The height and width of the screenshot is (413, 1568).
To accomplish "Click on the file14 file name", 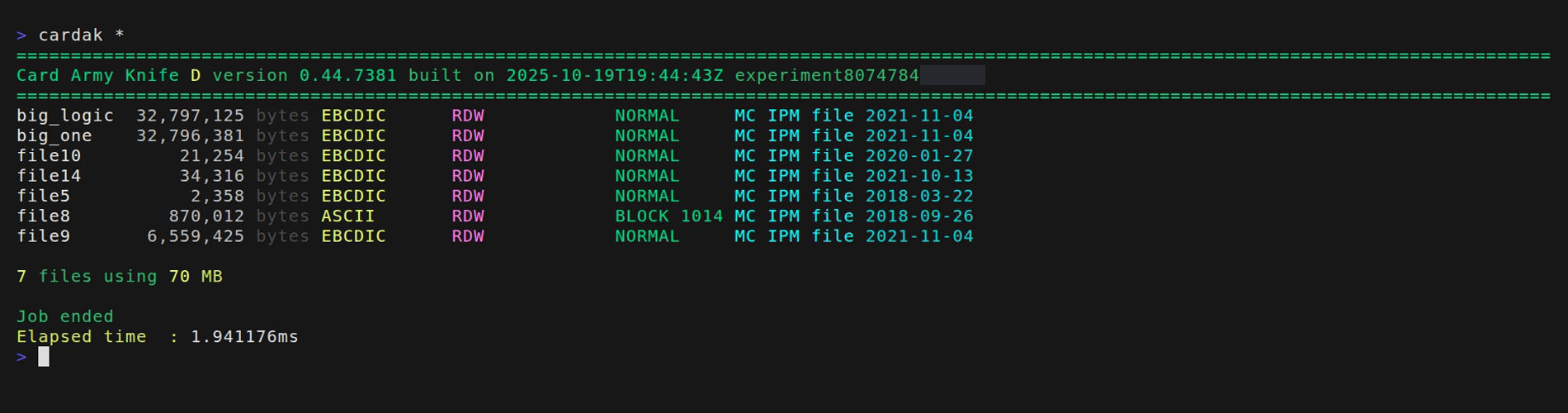I will 49,176.
